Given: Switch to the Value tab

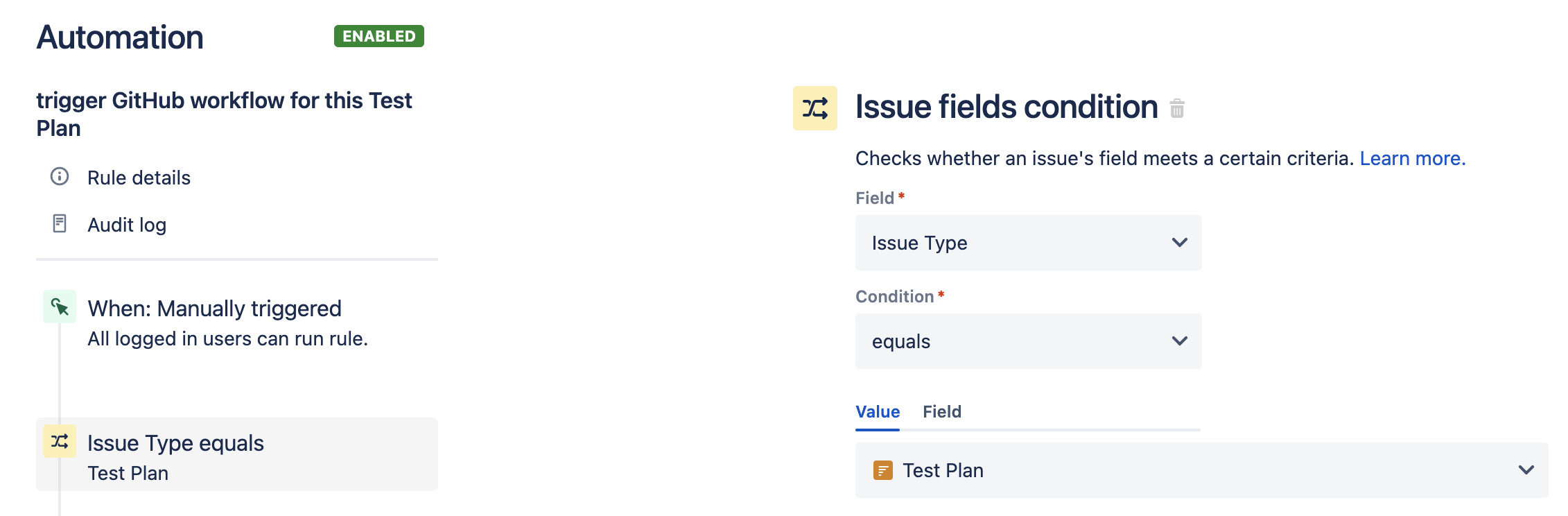Looking at the screenshot, I should tap(878, 412).
